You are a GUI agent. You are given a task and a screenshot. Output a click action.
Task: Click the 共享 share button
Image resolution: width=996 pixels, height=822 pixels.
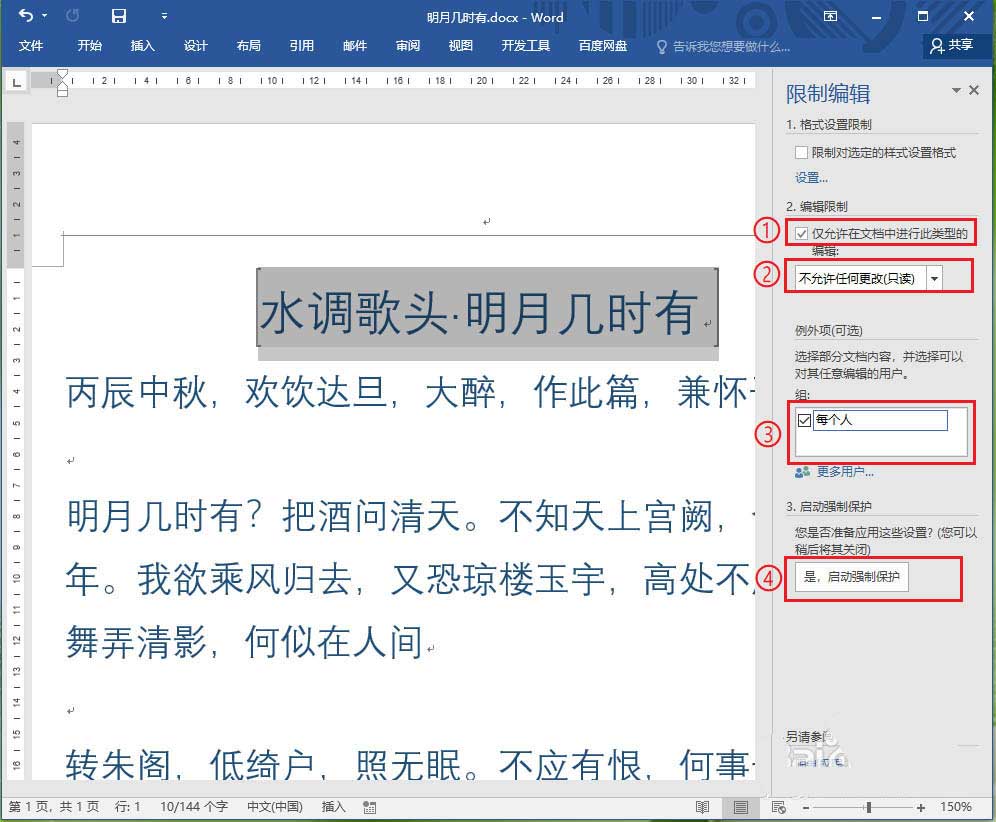(x=951, y=45)
